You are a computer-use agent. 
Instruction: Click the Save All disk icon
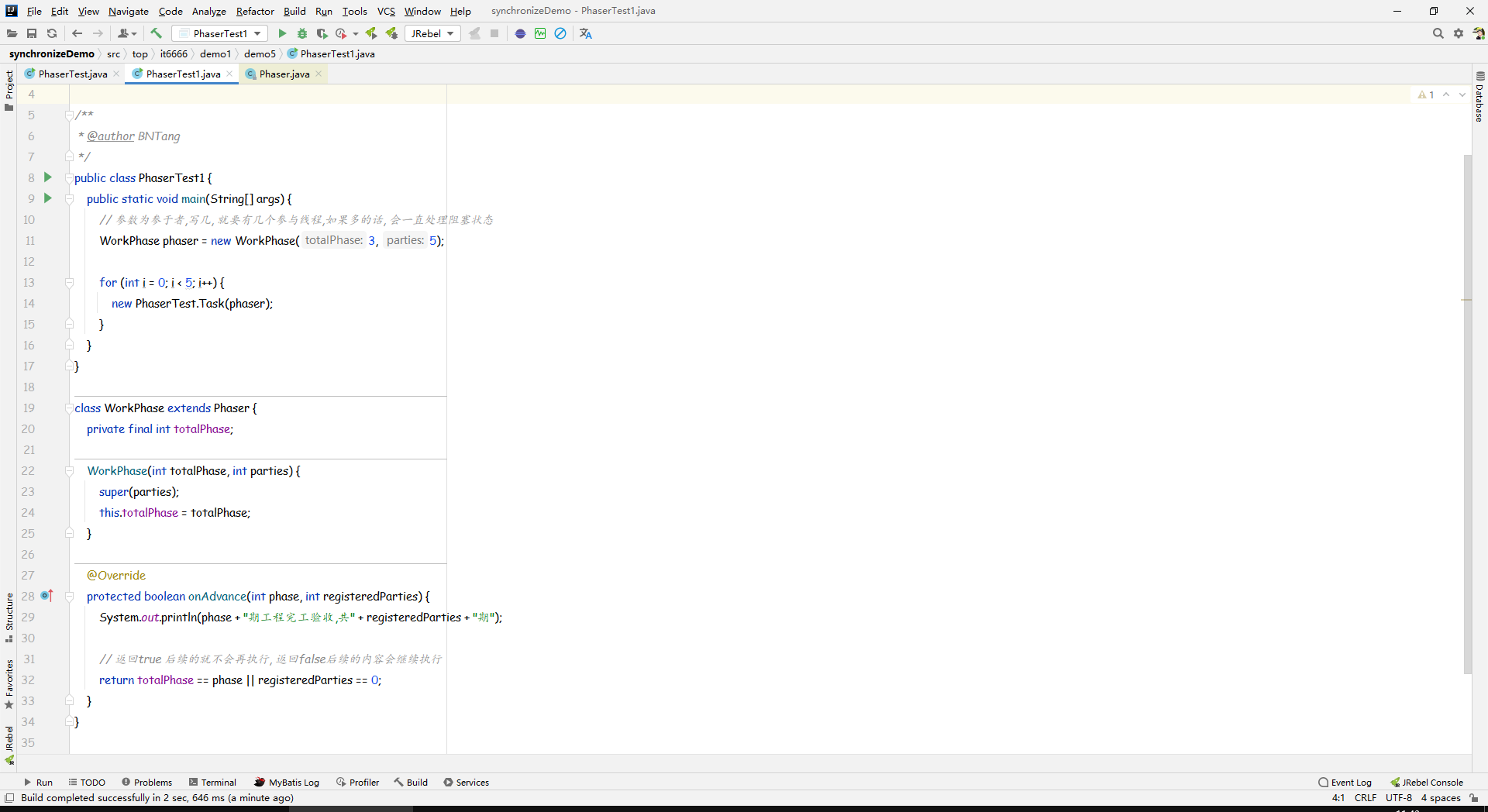(32, 33)
